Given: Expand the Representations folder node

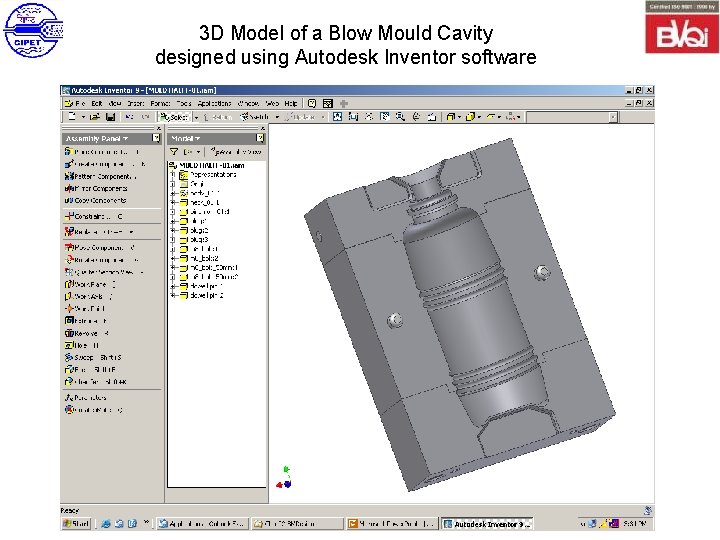Looking at the screenshot, I should click(x=173, y=175).
